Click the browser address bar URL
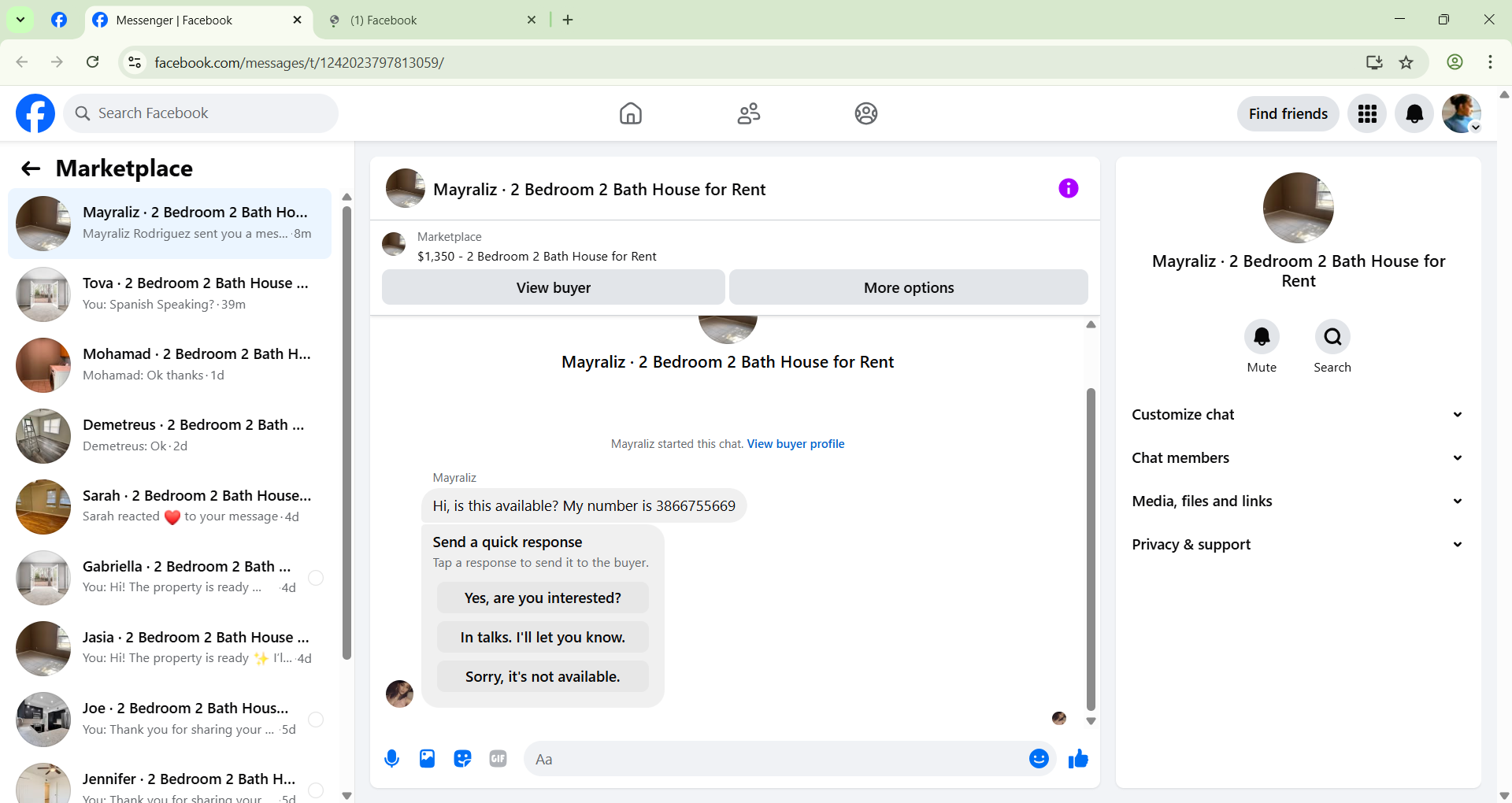The image size is (1512, 803). [x=299, y=62]
